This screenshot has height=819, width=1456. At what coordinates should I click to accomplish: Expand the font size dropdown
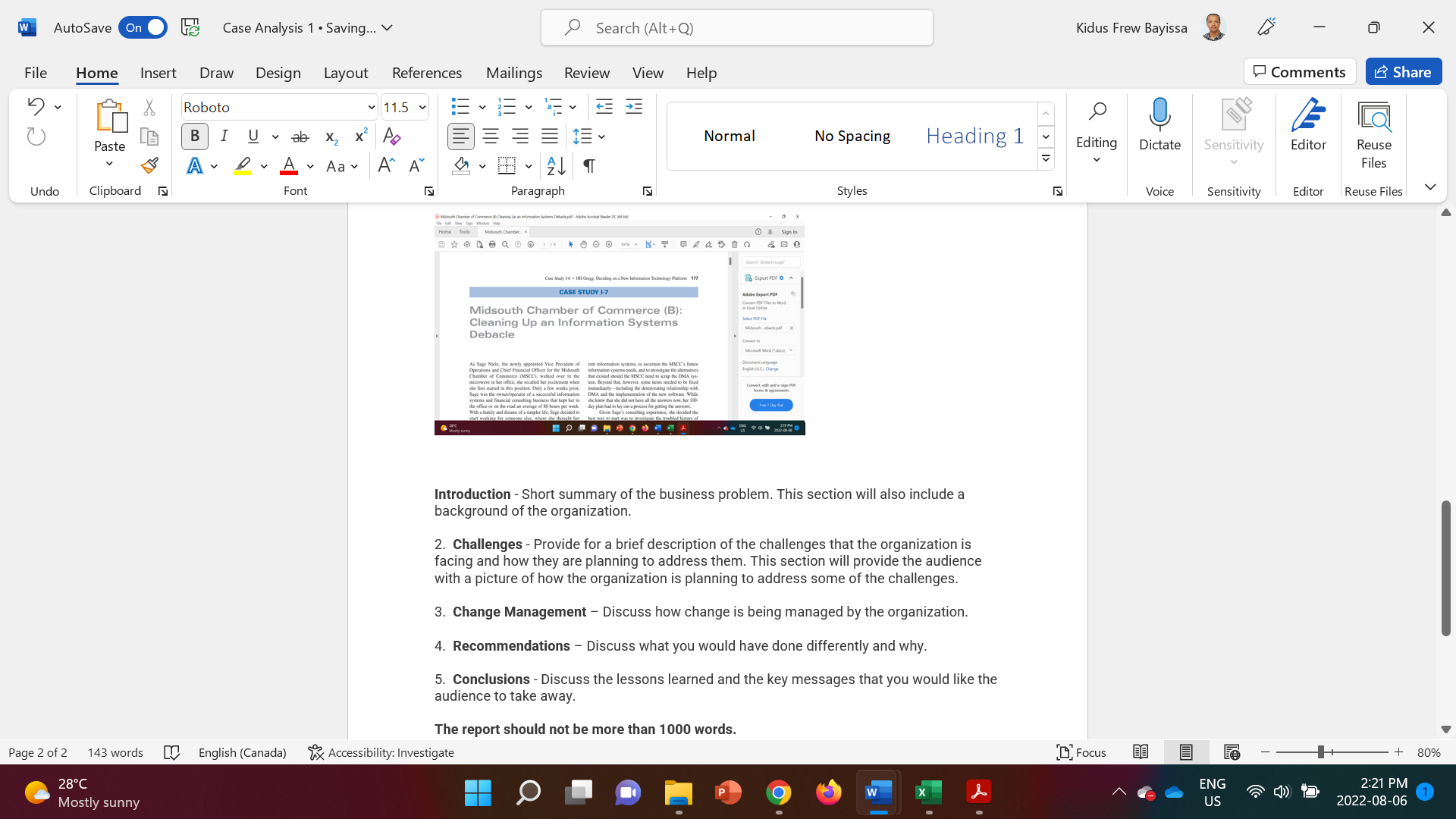click(x=422, y=107)
